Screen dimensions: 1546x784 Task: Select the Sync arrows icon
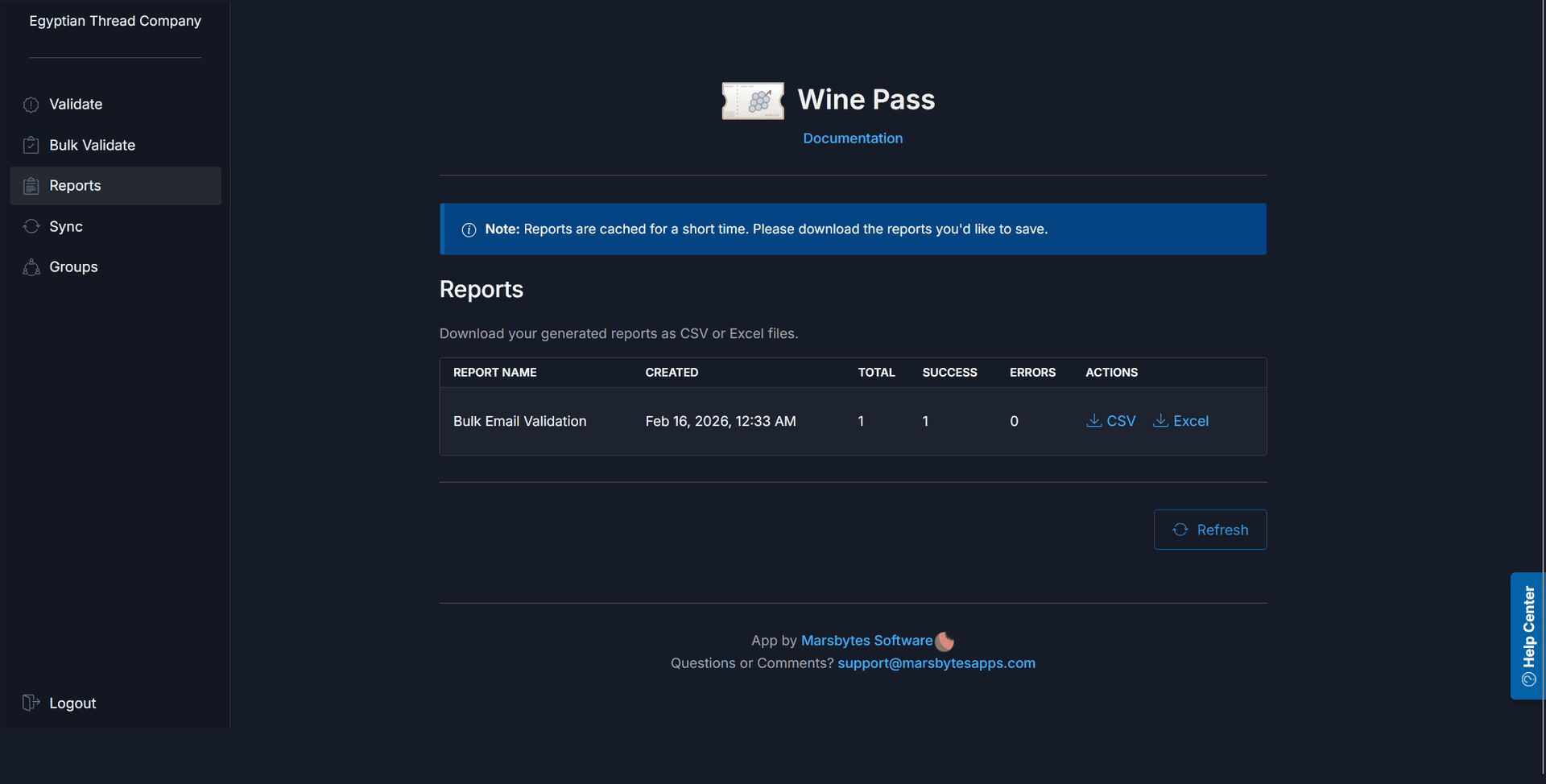point(31,226)
